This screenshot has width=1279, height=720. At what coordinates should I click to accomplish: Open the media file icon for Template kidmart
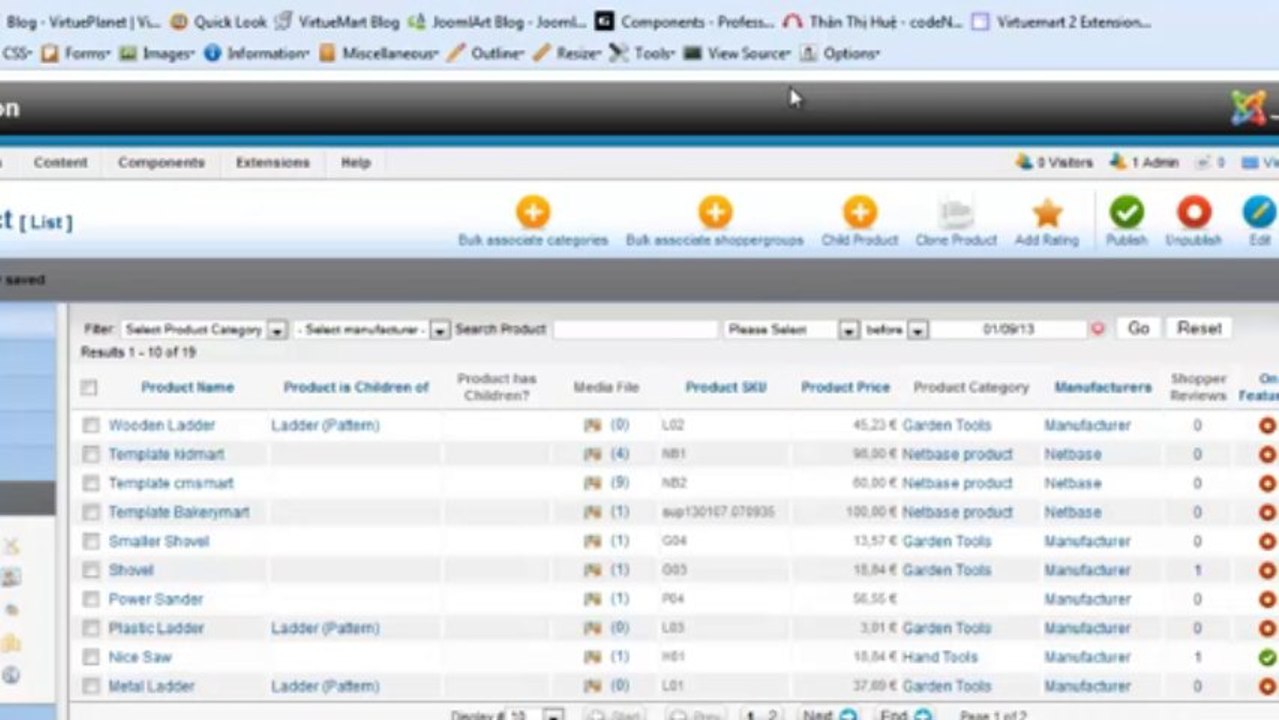click(593, 454)
